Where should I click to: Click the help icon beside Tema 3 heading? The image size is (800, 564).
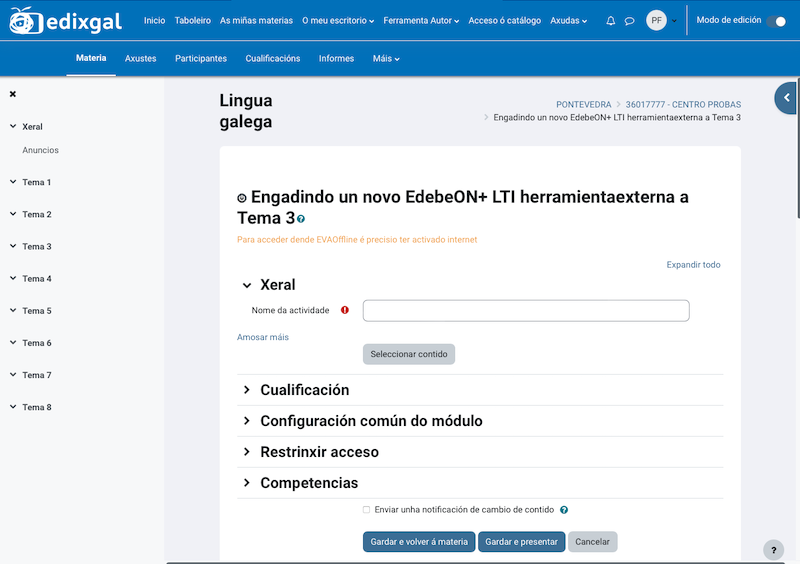tap(301, 218)
